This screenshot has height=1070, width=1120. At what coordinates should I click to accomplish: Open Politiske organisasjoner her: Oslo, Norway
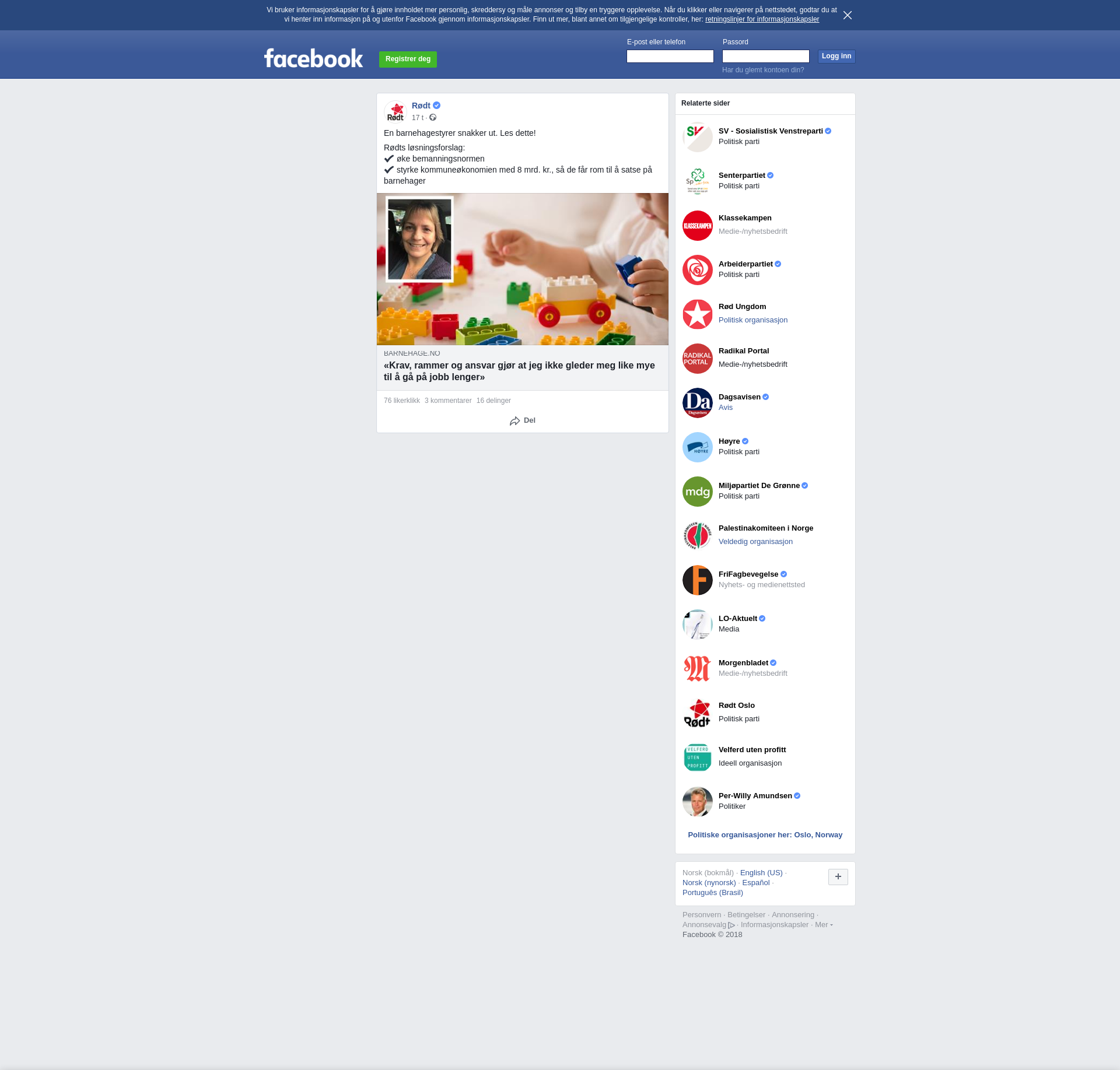(x=765, y=835)
